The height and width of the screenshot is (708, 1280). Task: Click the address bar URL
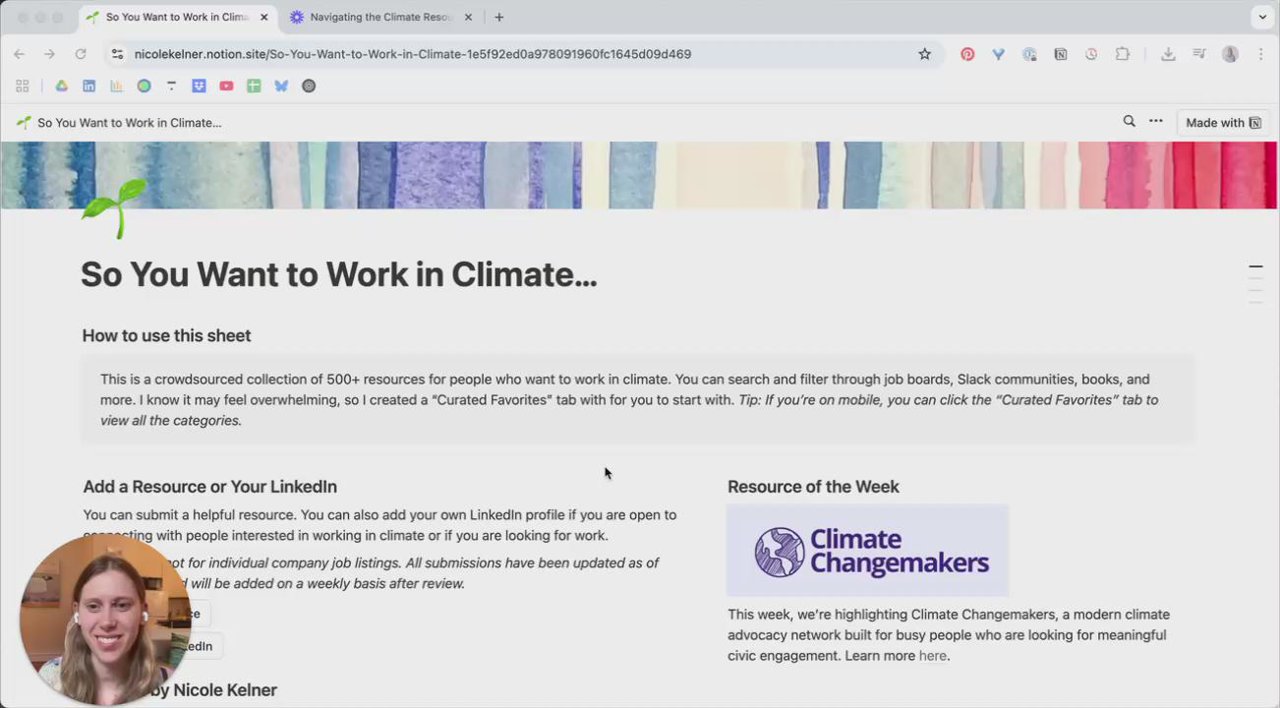tap(413, 54)
